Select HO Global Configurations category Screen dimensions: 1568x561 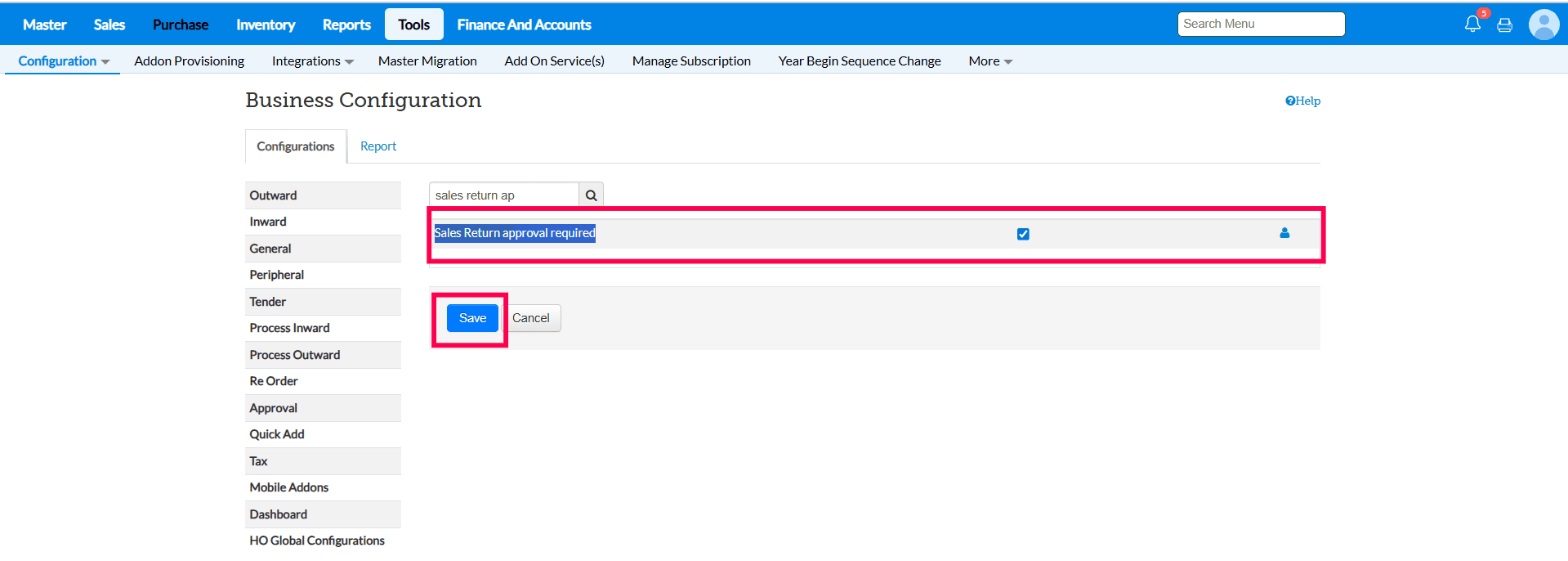click(317, 541)
